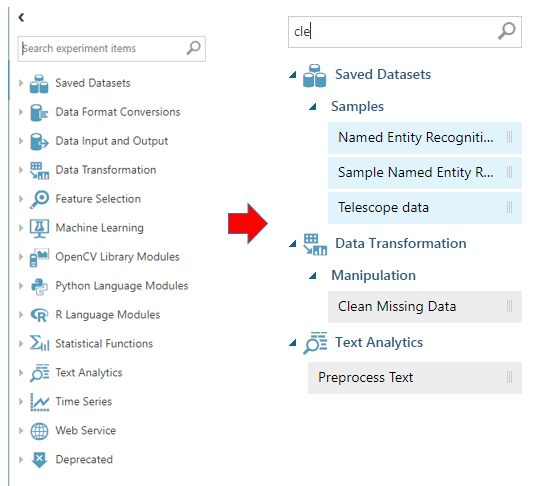Click the Python Language Modules icon

point(39,286)
